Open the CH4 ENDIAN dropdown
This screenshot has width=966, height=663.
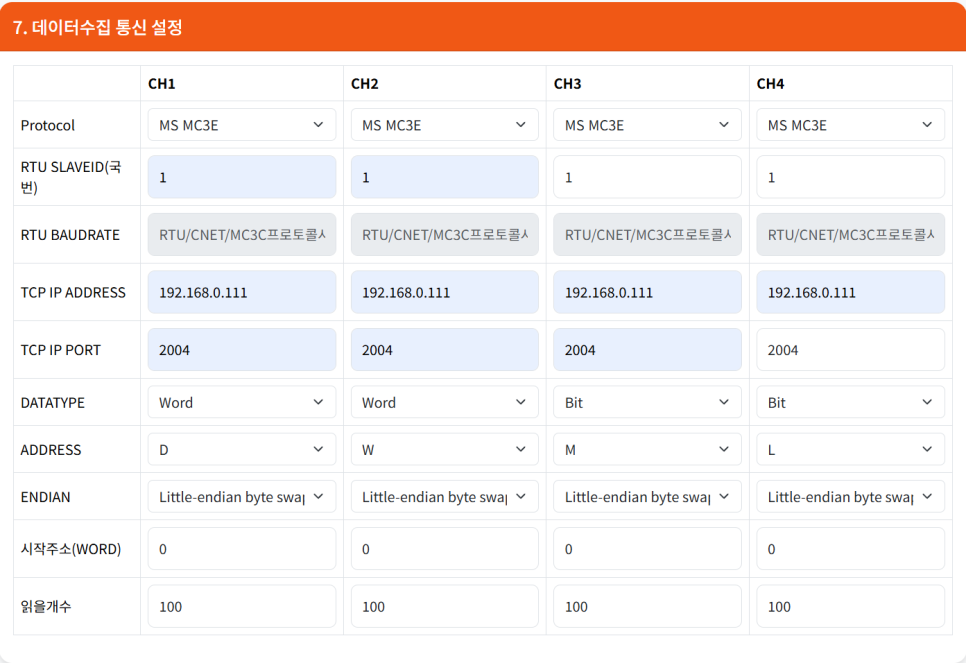coord(850,496)
